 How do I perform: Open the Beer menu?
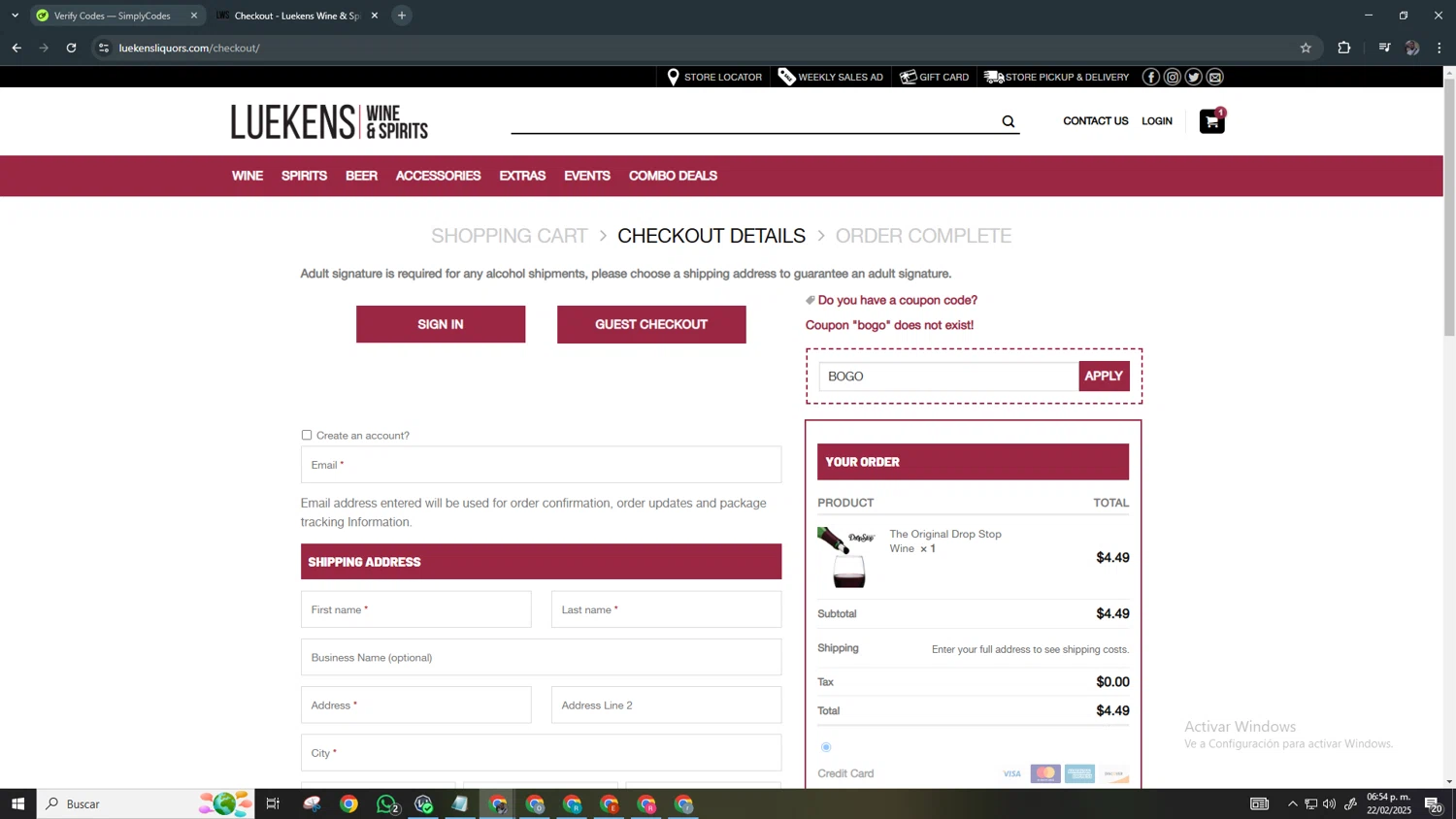pos(361,176)
